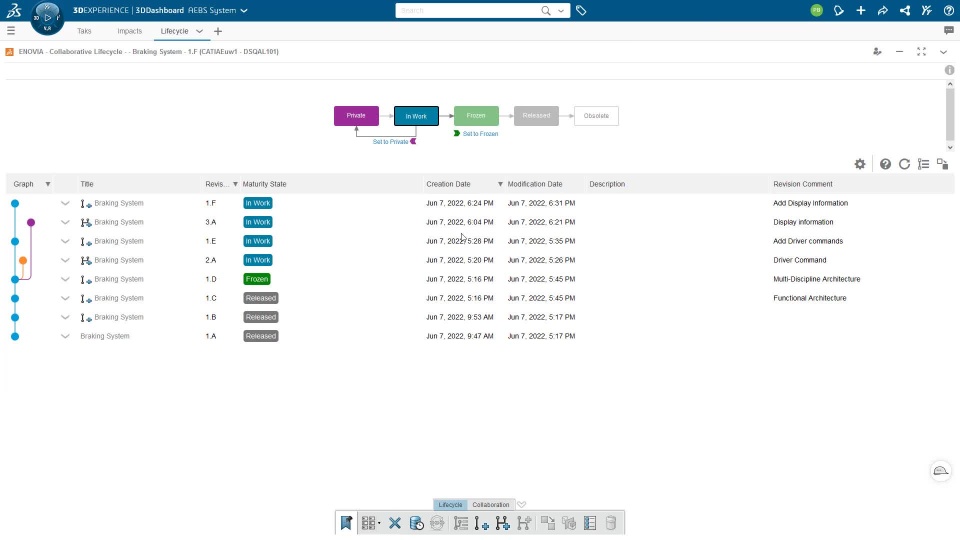Screen dimensions: 960x540
Task: Open the compass play button
Action: tap(47, 18)
